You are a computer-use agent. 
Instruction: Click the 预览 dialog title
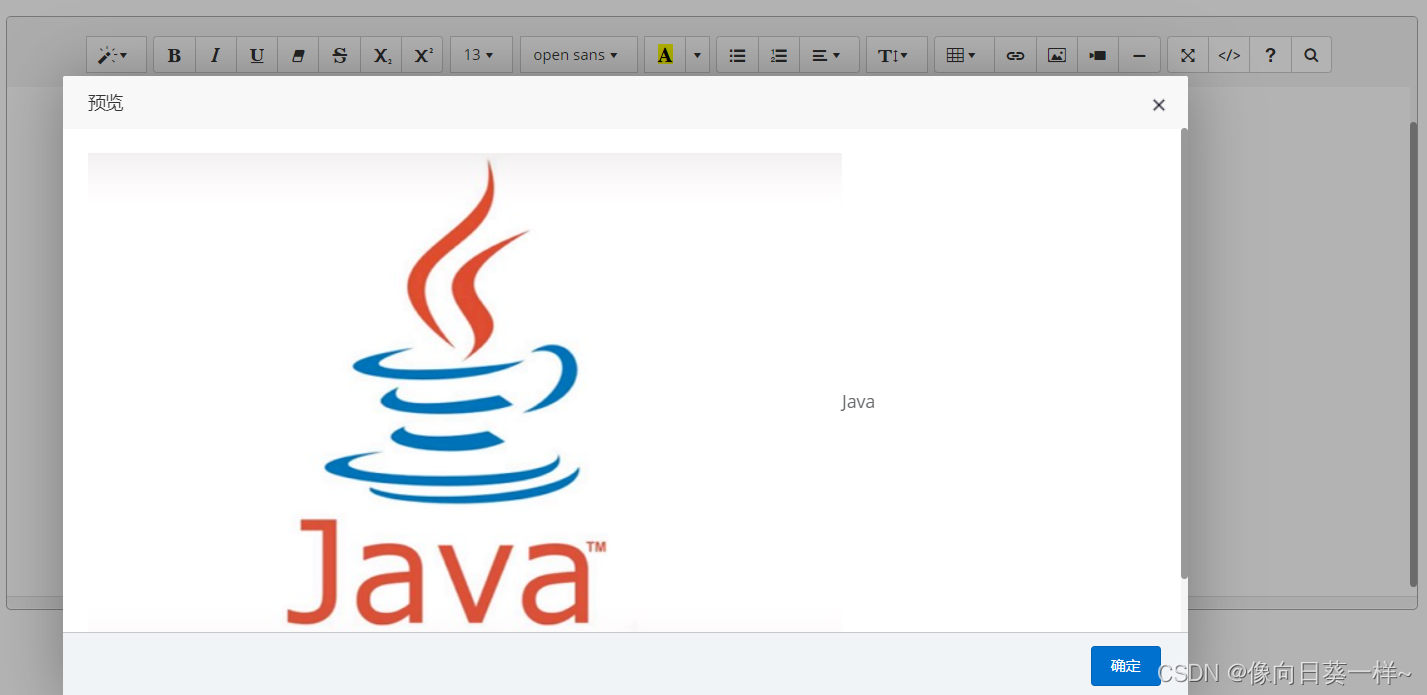tap(106, 102)
